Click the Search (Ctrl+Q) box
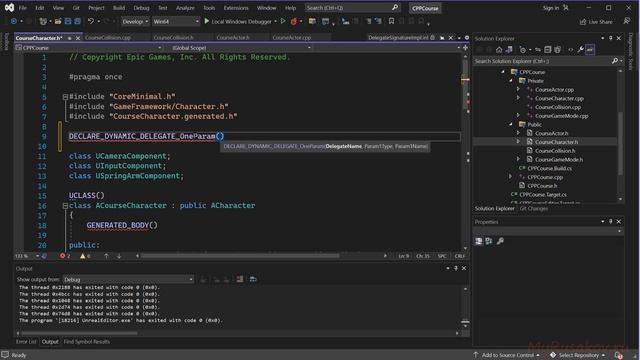 (352, 8)
